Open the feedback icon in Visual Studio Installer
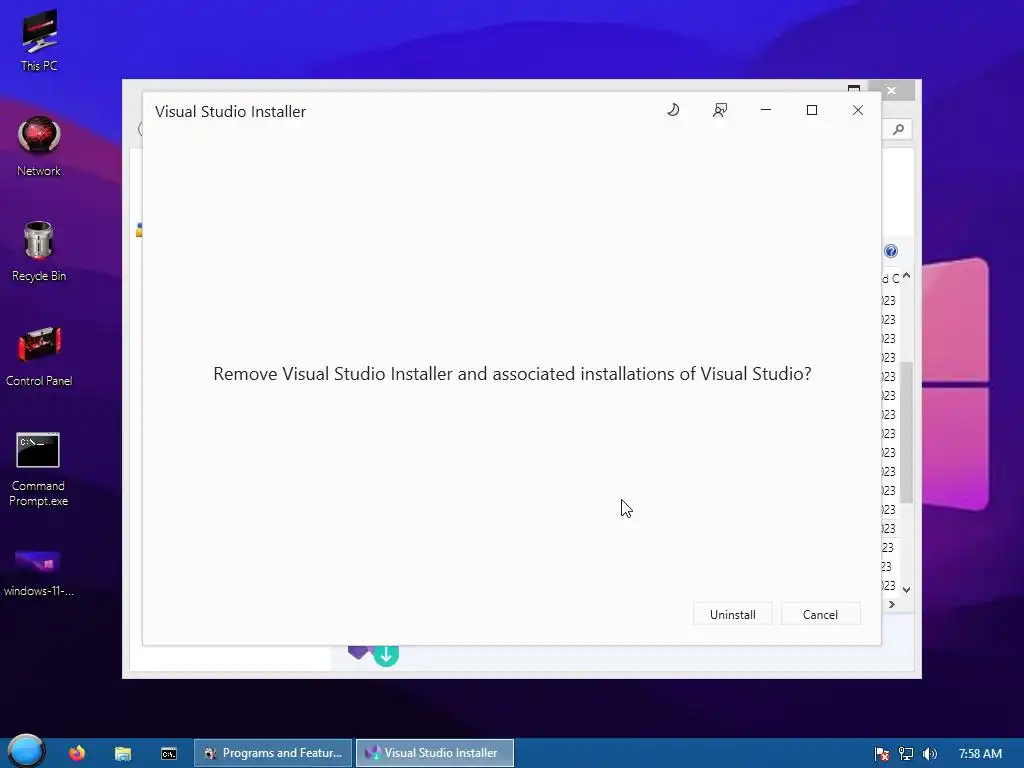Screen dimensions: 1024x768 [720, 110]
